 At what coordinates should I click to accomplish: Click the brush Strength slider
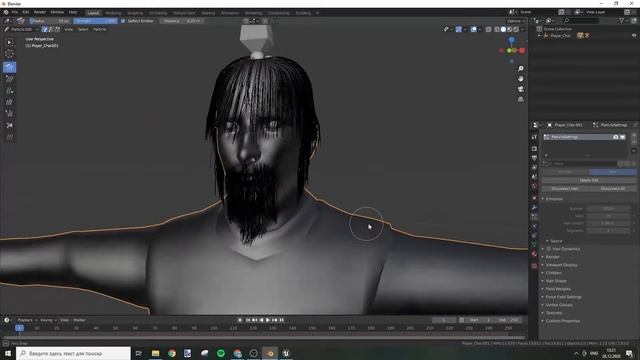[x=96, y=21]
